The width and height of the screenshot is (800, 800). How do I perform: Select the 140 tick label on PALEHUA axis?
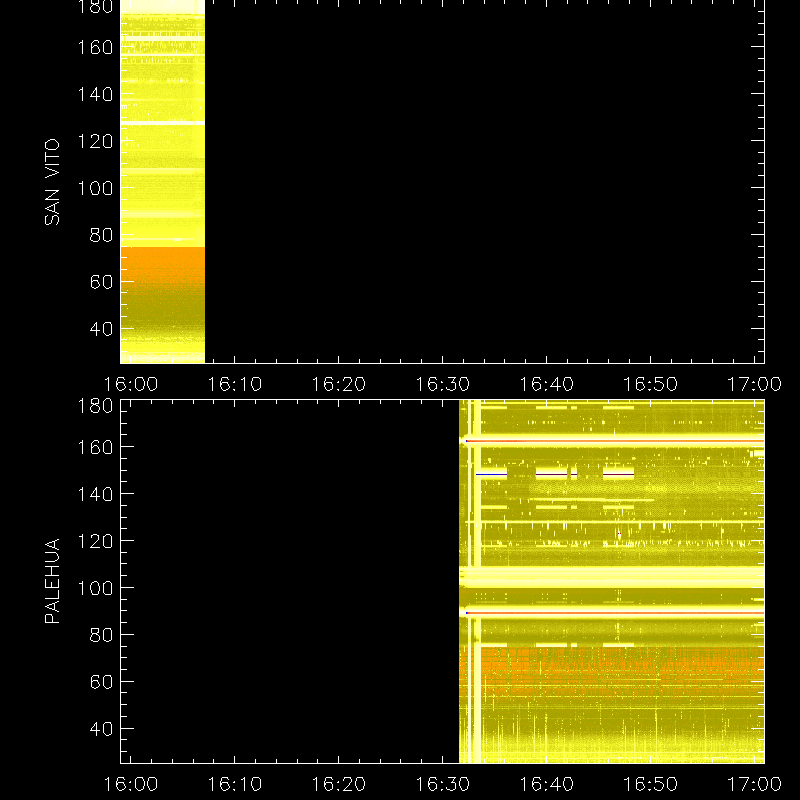tap(95, 494)
